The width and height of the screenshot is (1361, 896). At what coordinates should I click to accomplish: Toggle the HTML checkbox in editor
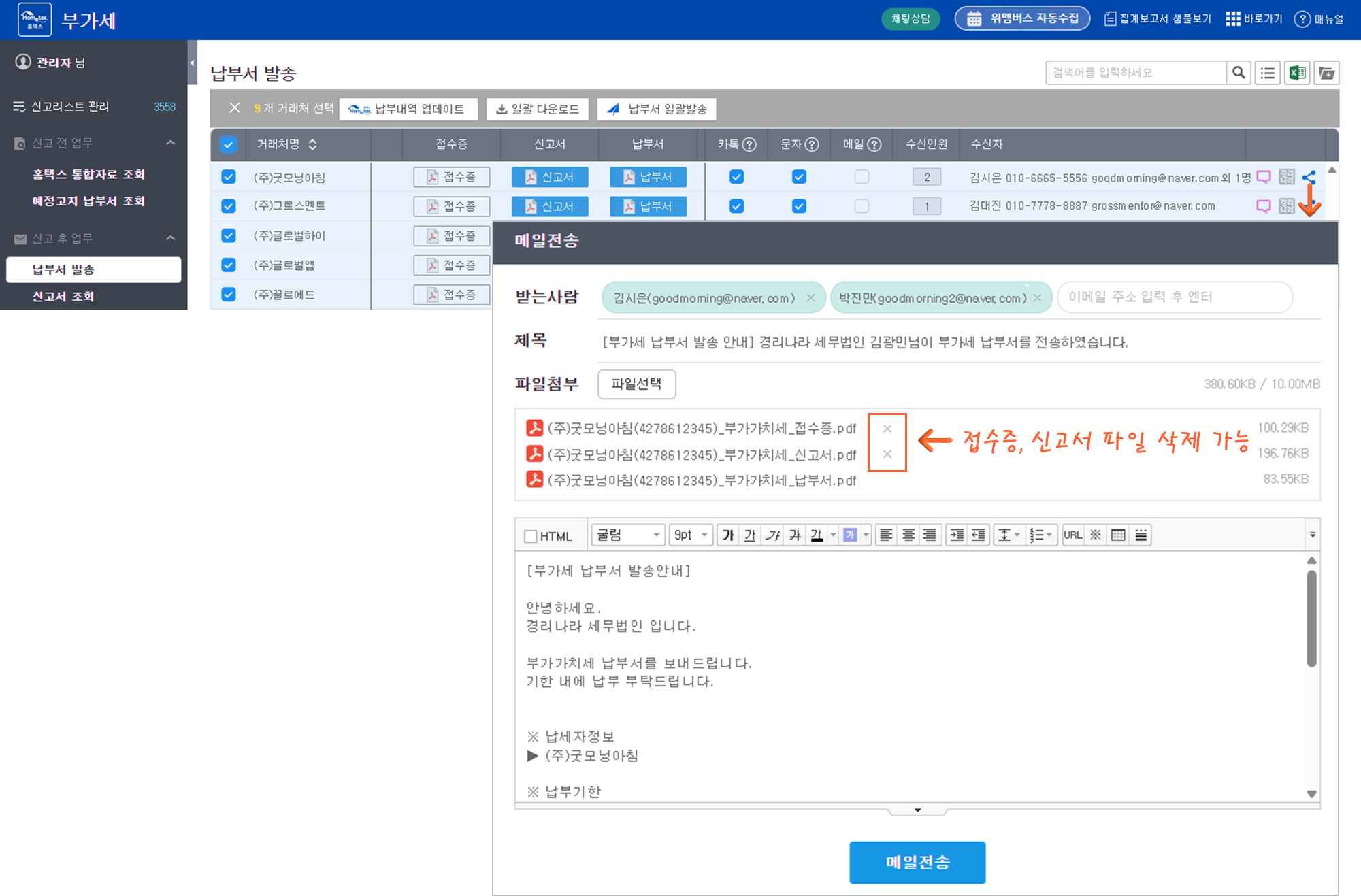(x=531, y=536)
